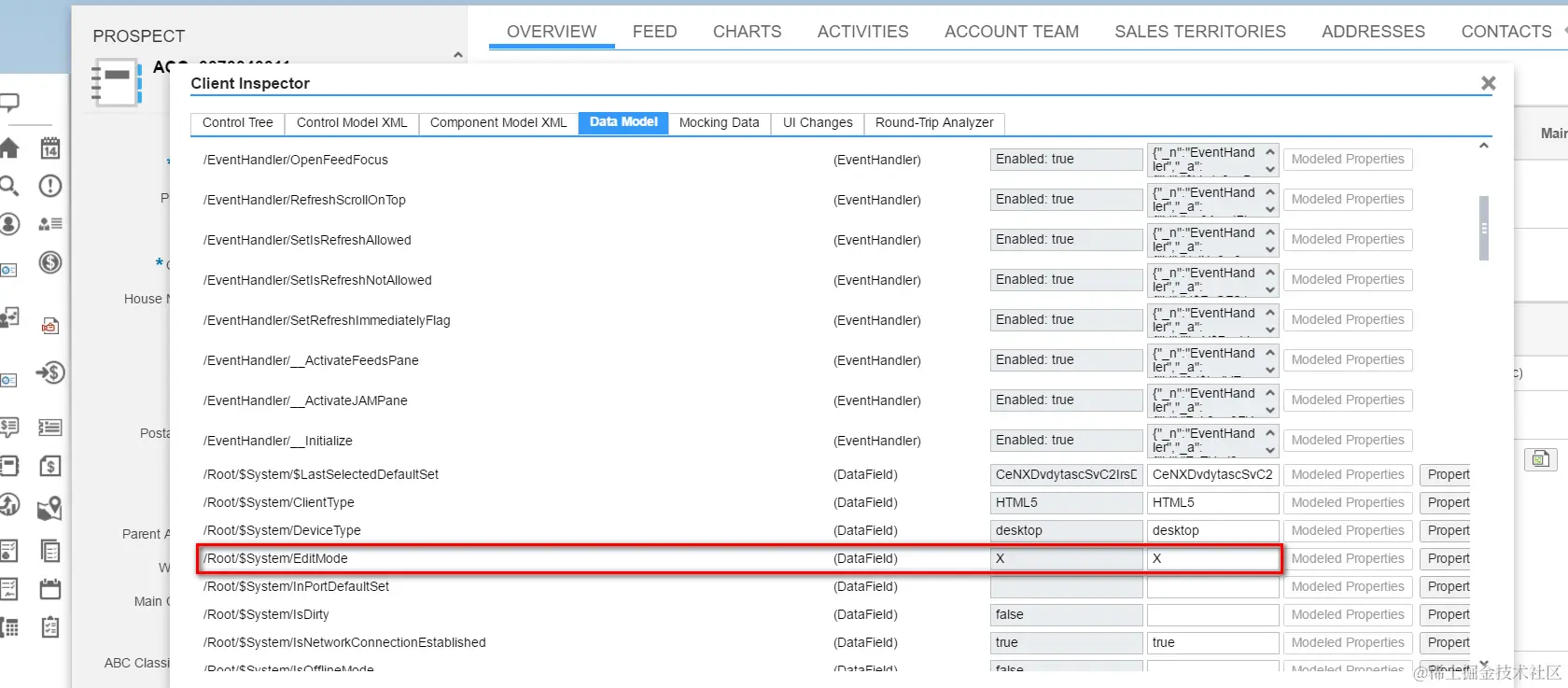This screenshot has width=1568, height=688.
Task: Open the calculator list icon at bottom-left
Action: pos(8,627)
